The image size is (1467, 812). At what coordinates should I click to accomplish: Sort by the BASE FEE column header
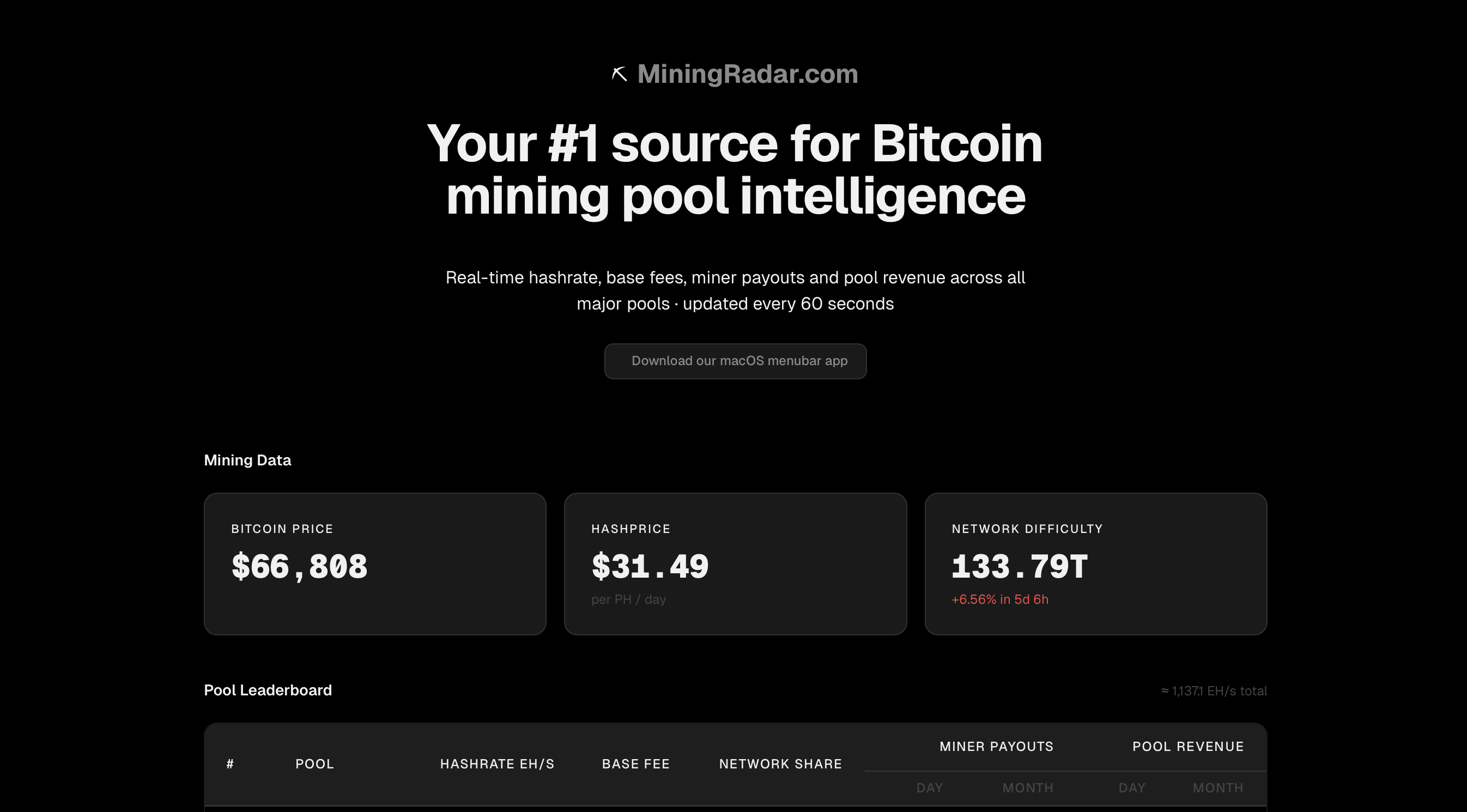(x=635, y=763)
